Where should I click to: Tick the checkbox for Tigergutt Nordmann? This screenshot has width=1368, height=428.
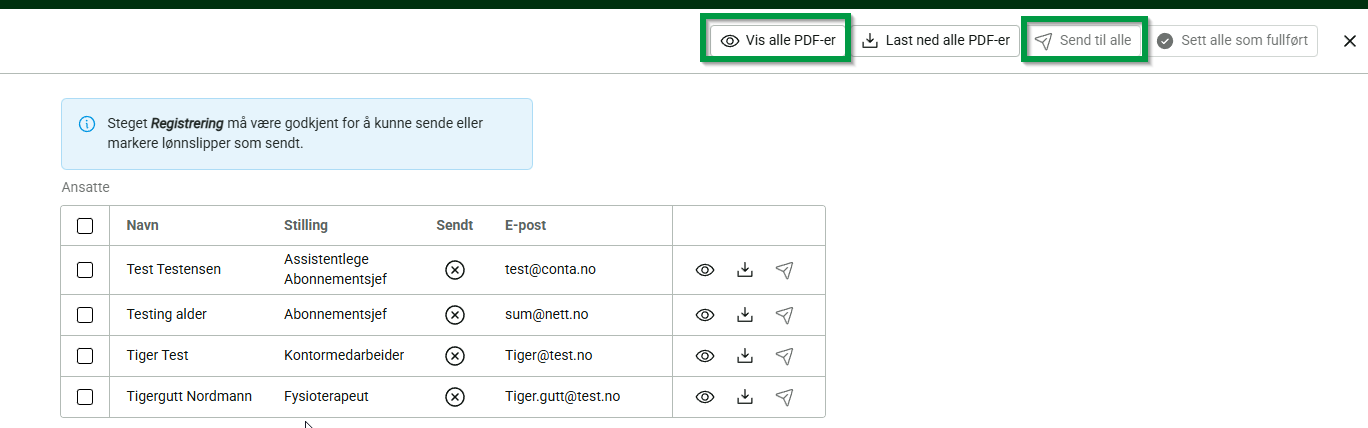(85, 397)
